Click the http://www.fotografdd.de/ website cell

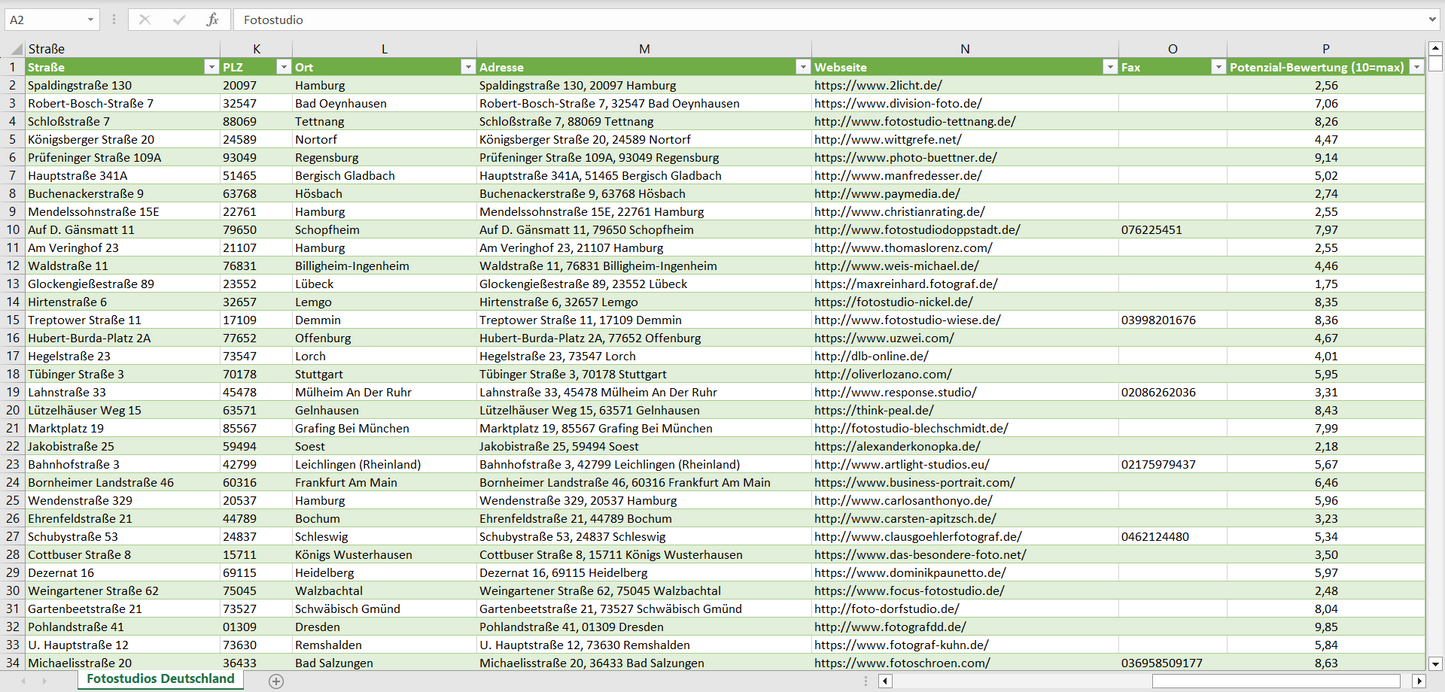point(890,627)
